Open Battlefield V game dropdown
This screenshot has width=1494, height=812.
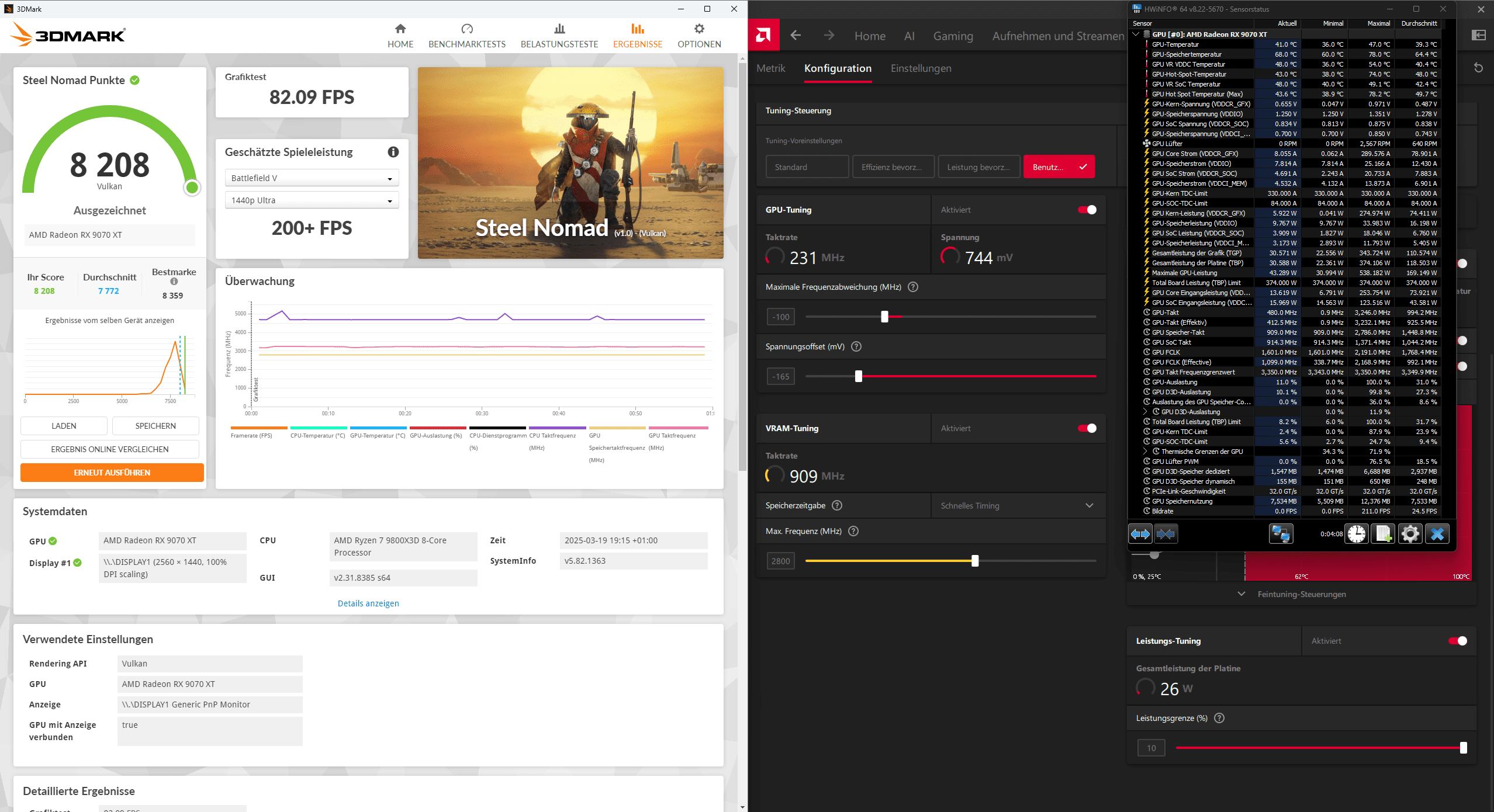pyautogui.click(x=312, y=178)
